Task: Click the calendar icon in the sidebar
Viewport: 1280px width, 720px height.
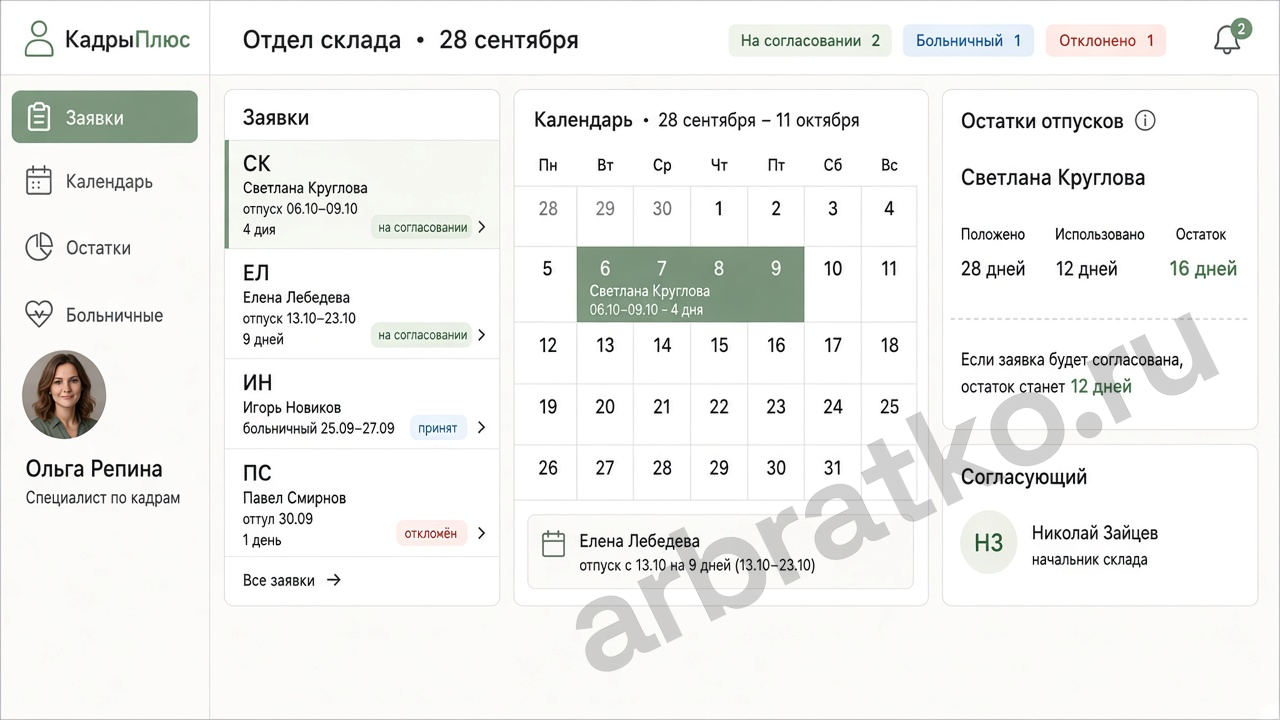Action: point(39,181)
